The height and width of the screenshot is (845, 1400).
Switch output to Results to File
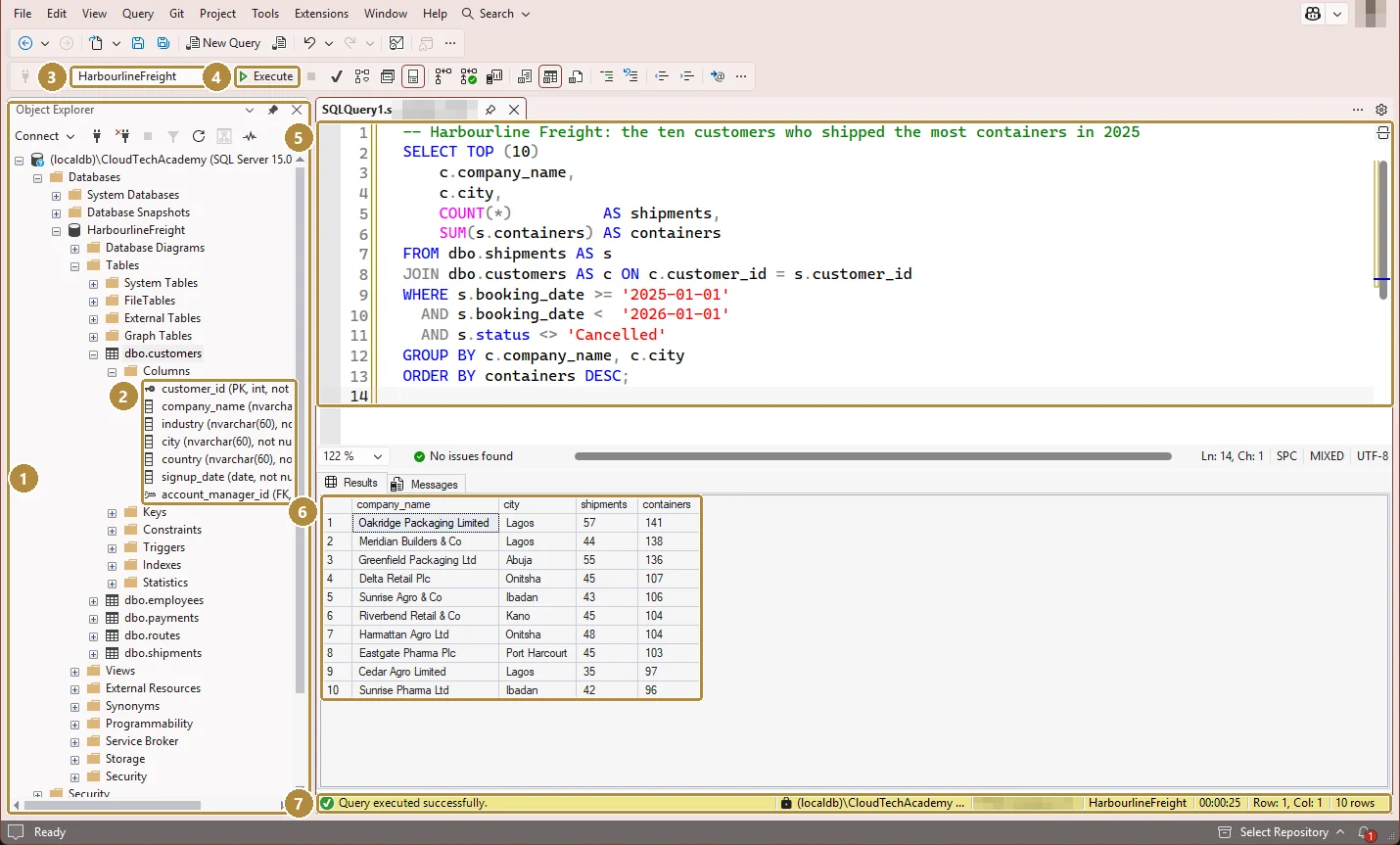click(x=576, y=76)
